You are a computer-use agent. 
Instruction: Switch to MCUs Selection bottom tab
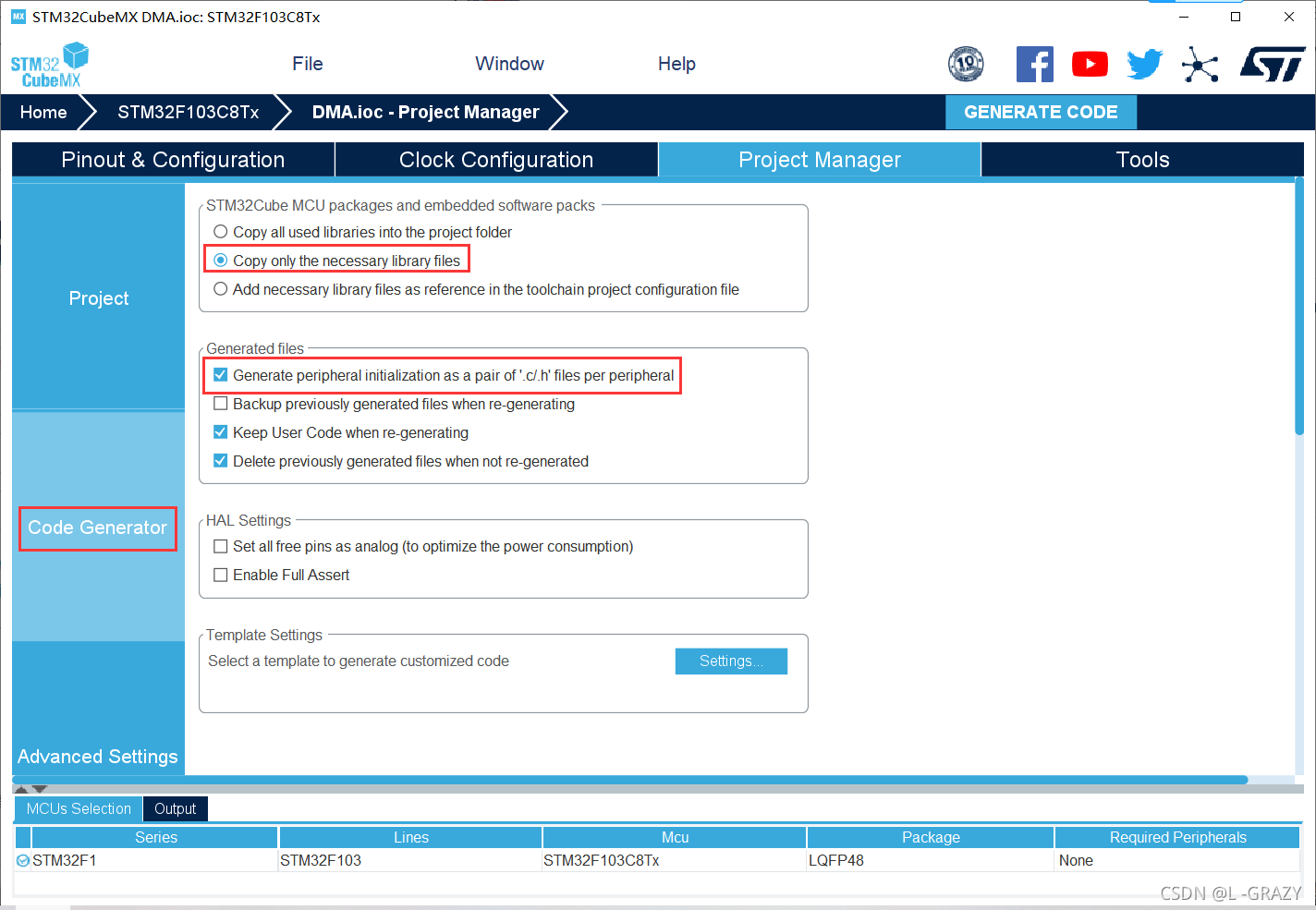tap(79, 809)
